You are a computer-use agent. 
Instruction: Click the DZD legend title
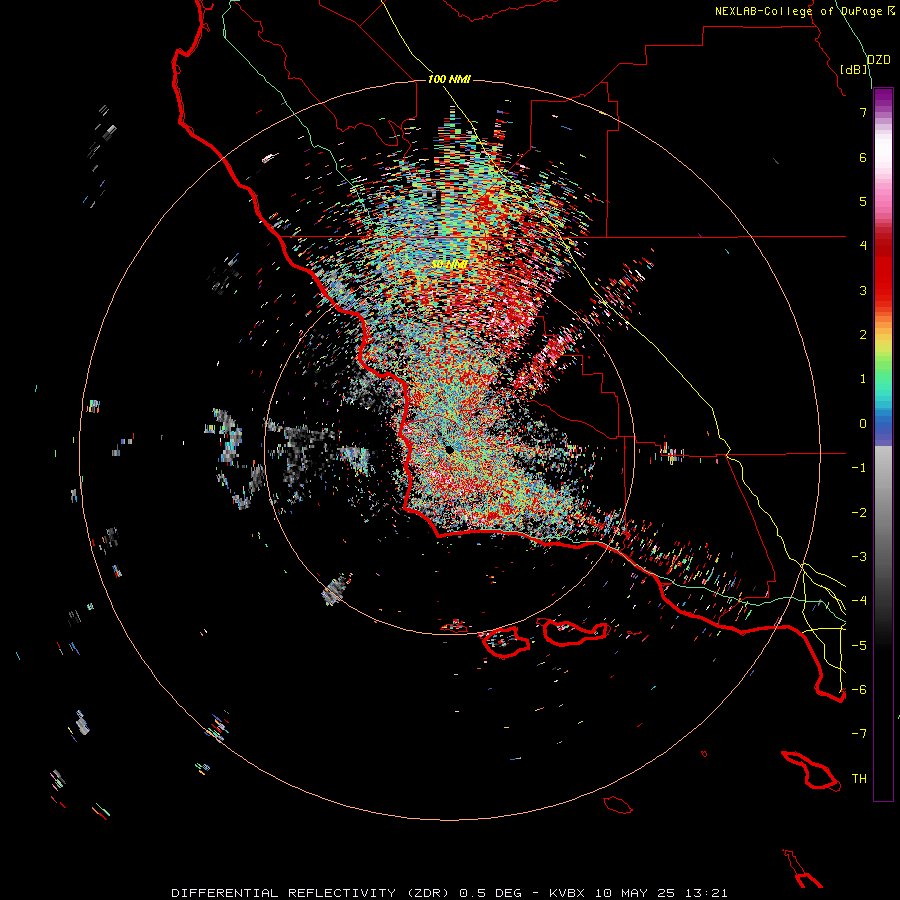(879, 59)
